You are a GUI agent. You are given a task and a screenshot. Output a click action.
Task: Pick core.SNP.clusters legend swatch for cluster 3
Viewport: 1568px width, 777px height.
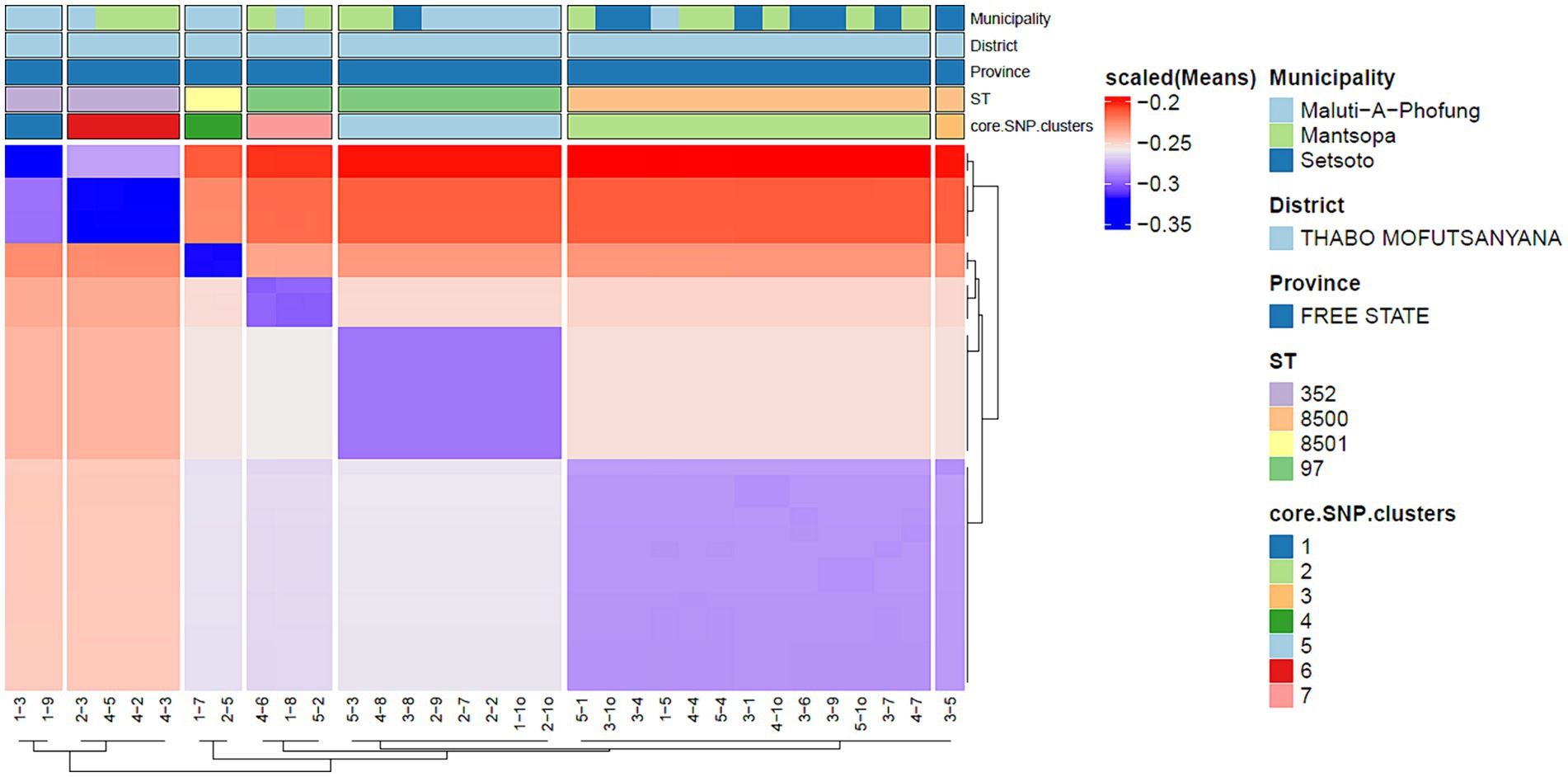pos(1281,596)
